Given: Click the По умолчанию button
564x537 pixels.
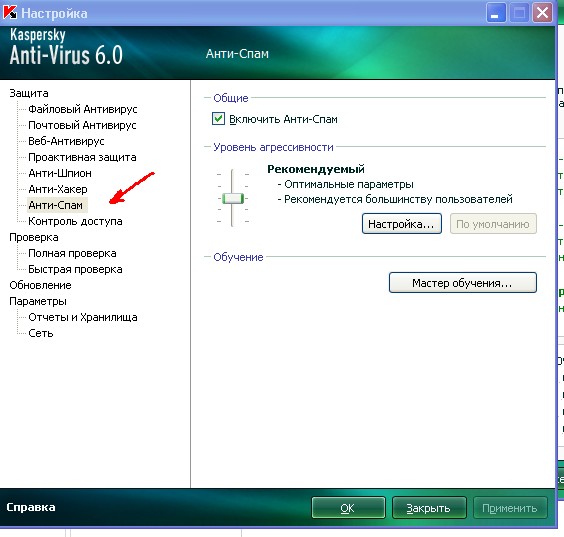Looking at the screenshot, I should click(x=493, y=224).
